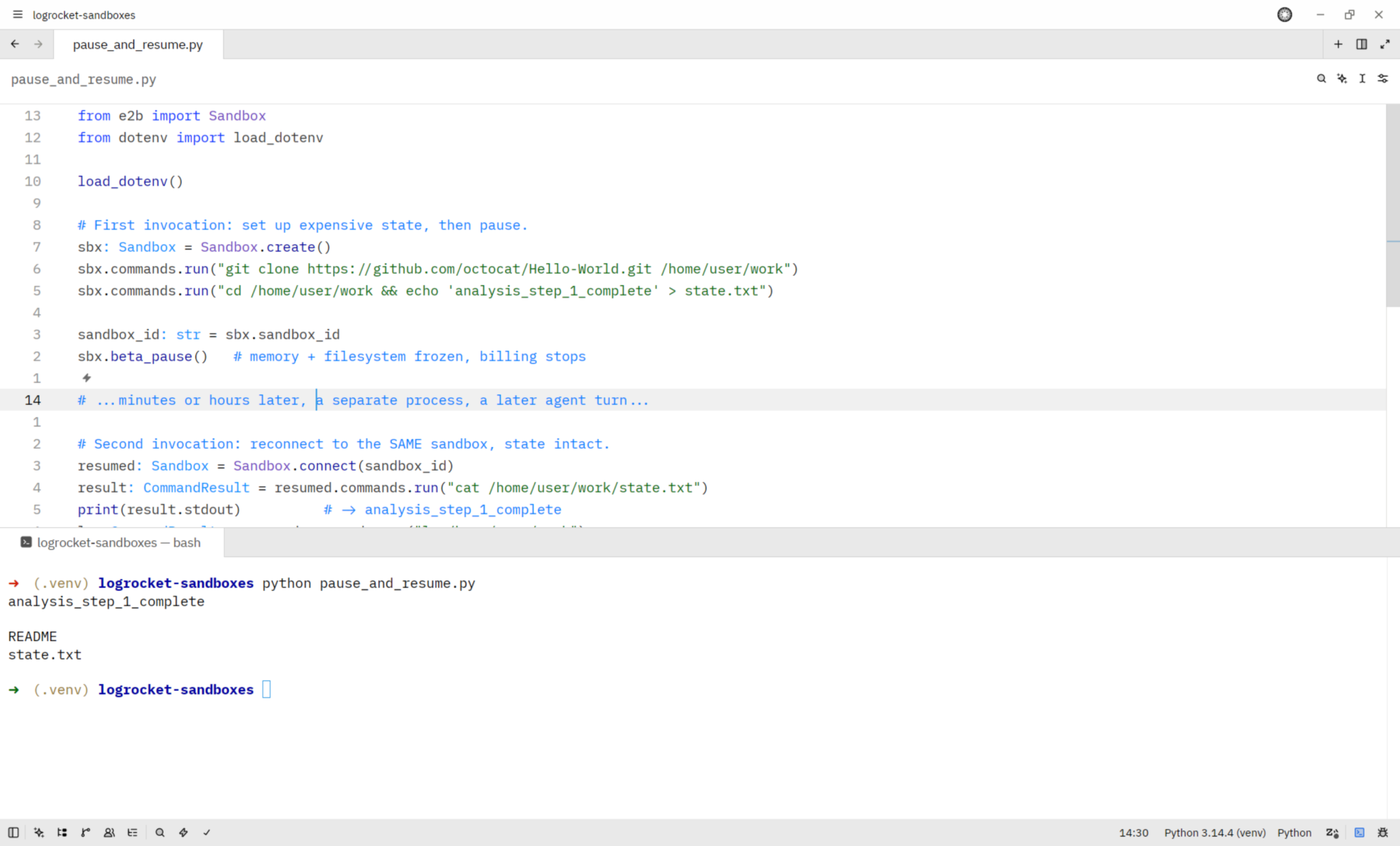Change the Python language mode
The image size is (1400, 846).
click(1294, 832)
